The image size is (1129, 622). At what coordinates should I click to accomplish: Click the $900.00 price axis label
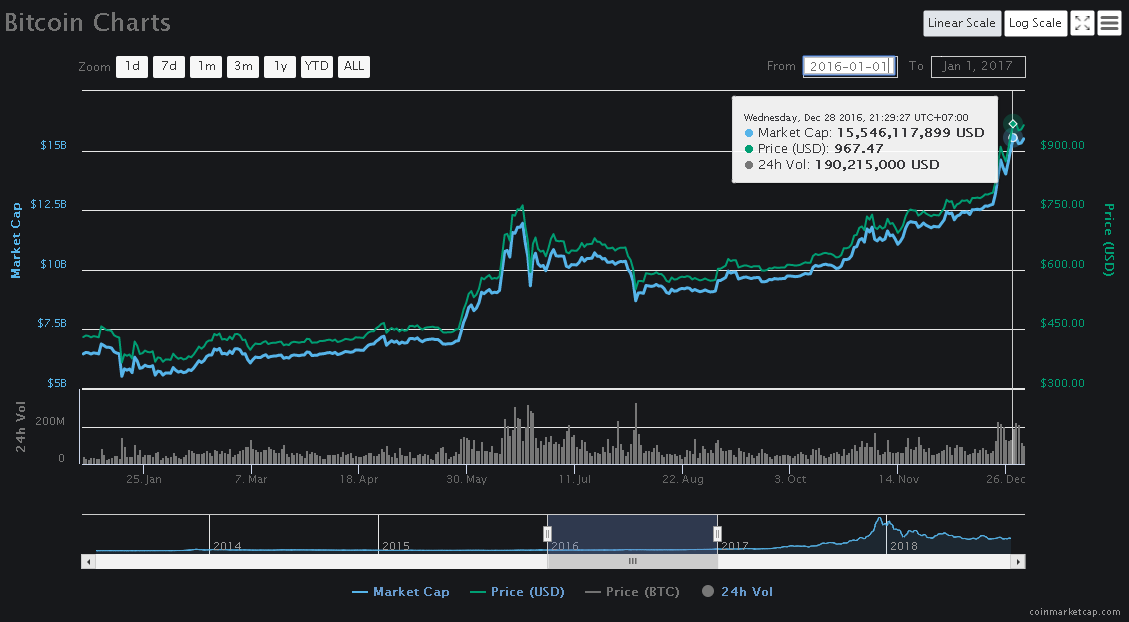[x=1063, y=145]
